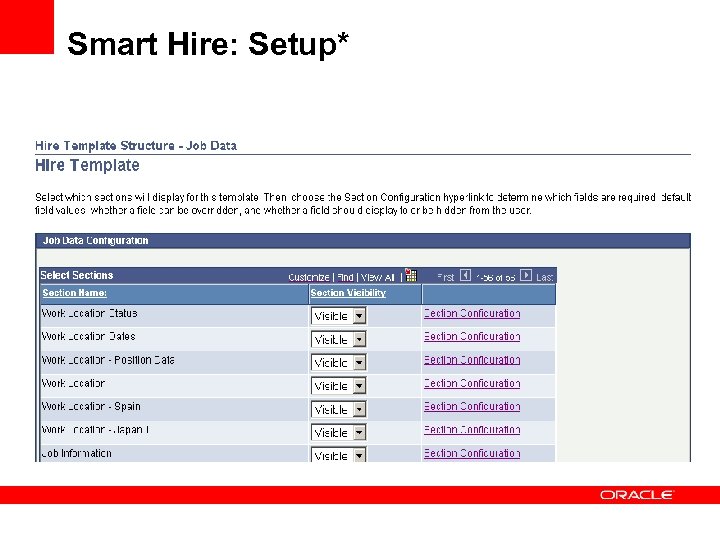720x540 pixels.
Task: Open Section Configuration for Work Location - Position Data
Action: pos(472,360)
